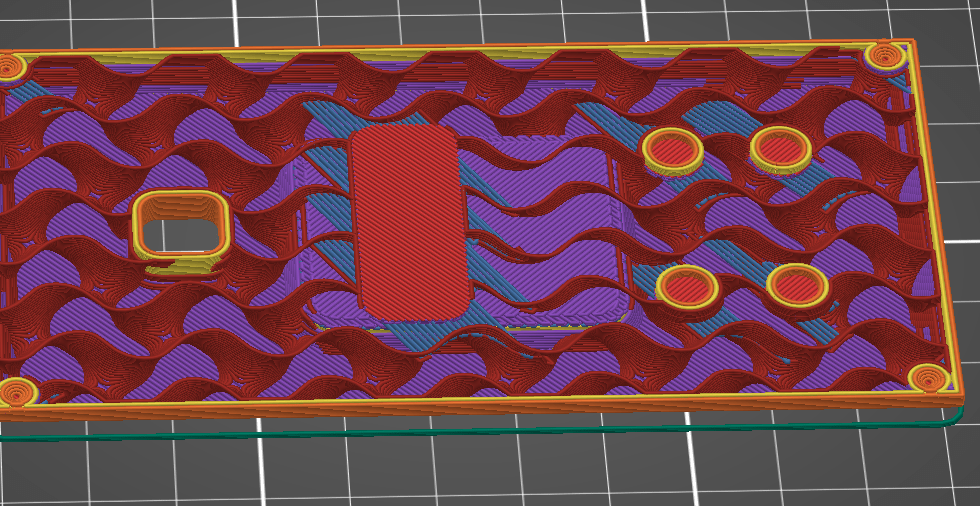Select the lower-left red circular boss
Image resolution: width=980 pixels, height=506 pixels.
pyautogui.click(x=687, y=286)
